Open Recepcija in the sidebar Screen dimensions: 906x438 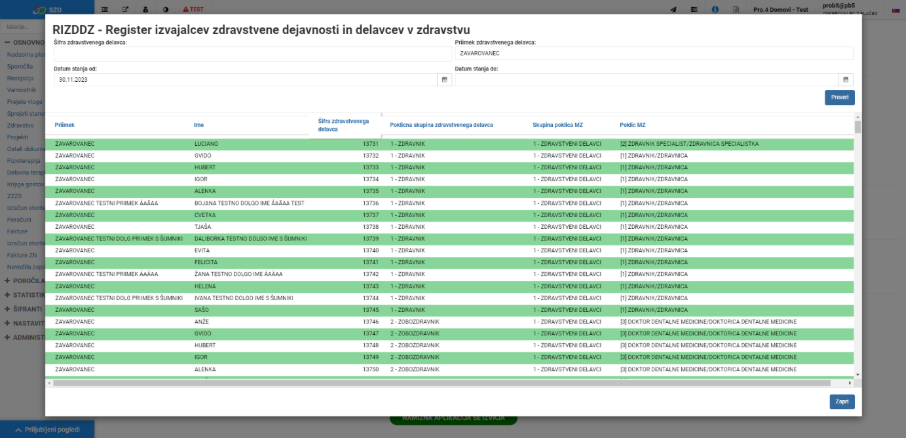tap(20, 78)
